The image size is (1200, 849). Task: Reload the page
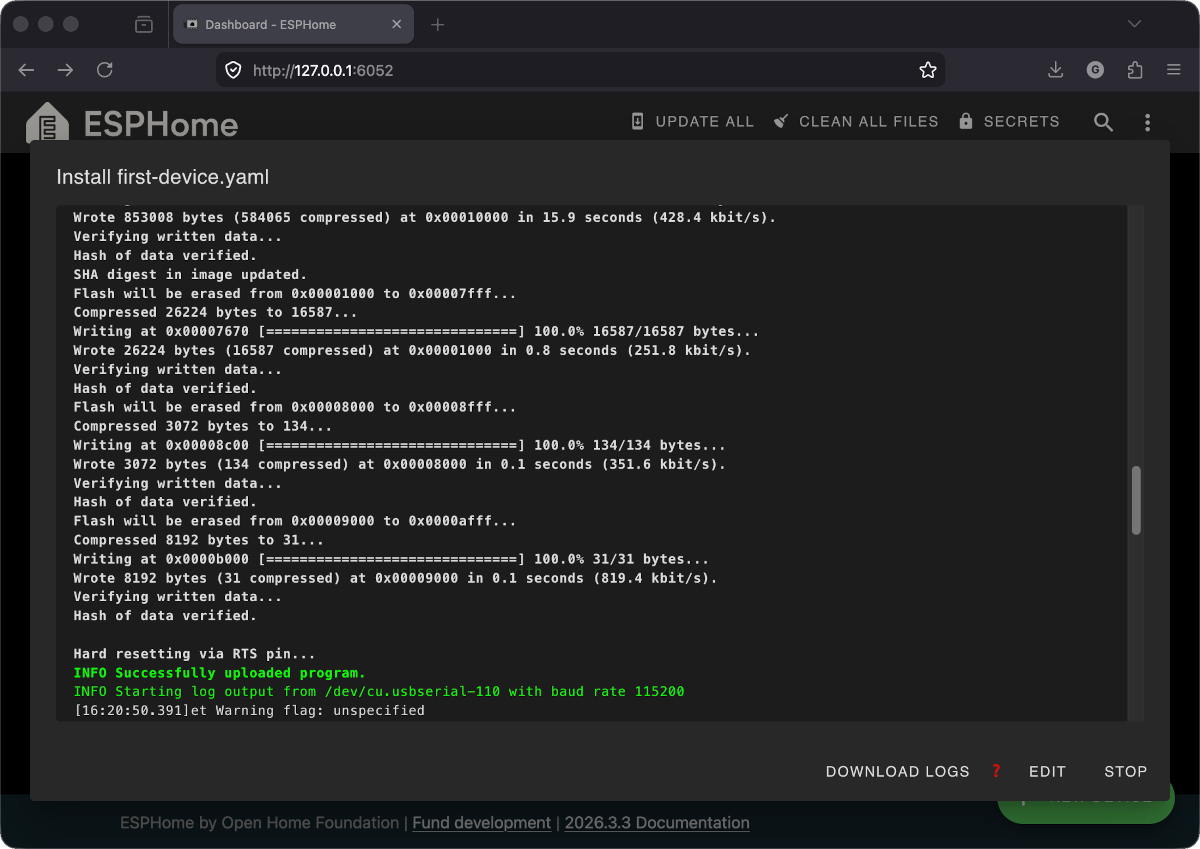tap(104, 70)
